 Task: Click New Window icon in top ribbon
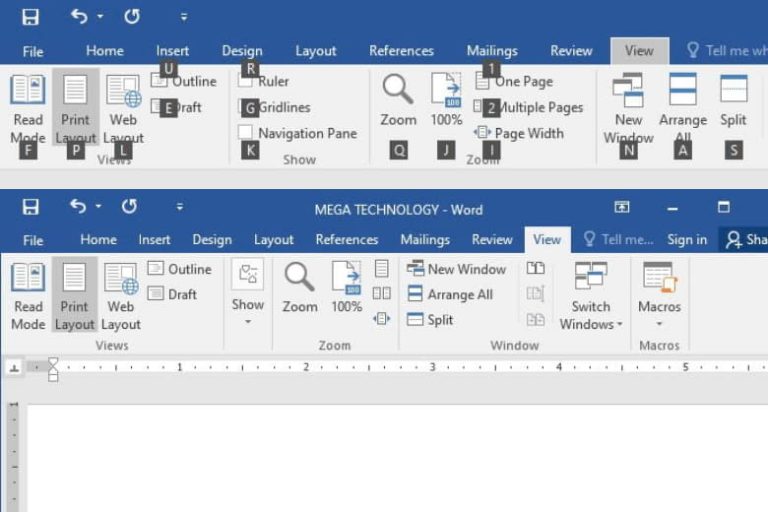click(628, 91)
